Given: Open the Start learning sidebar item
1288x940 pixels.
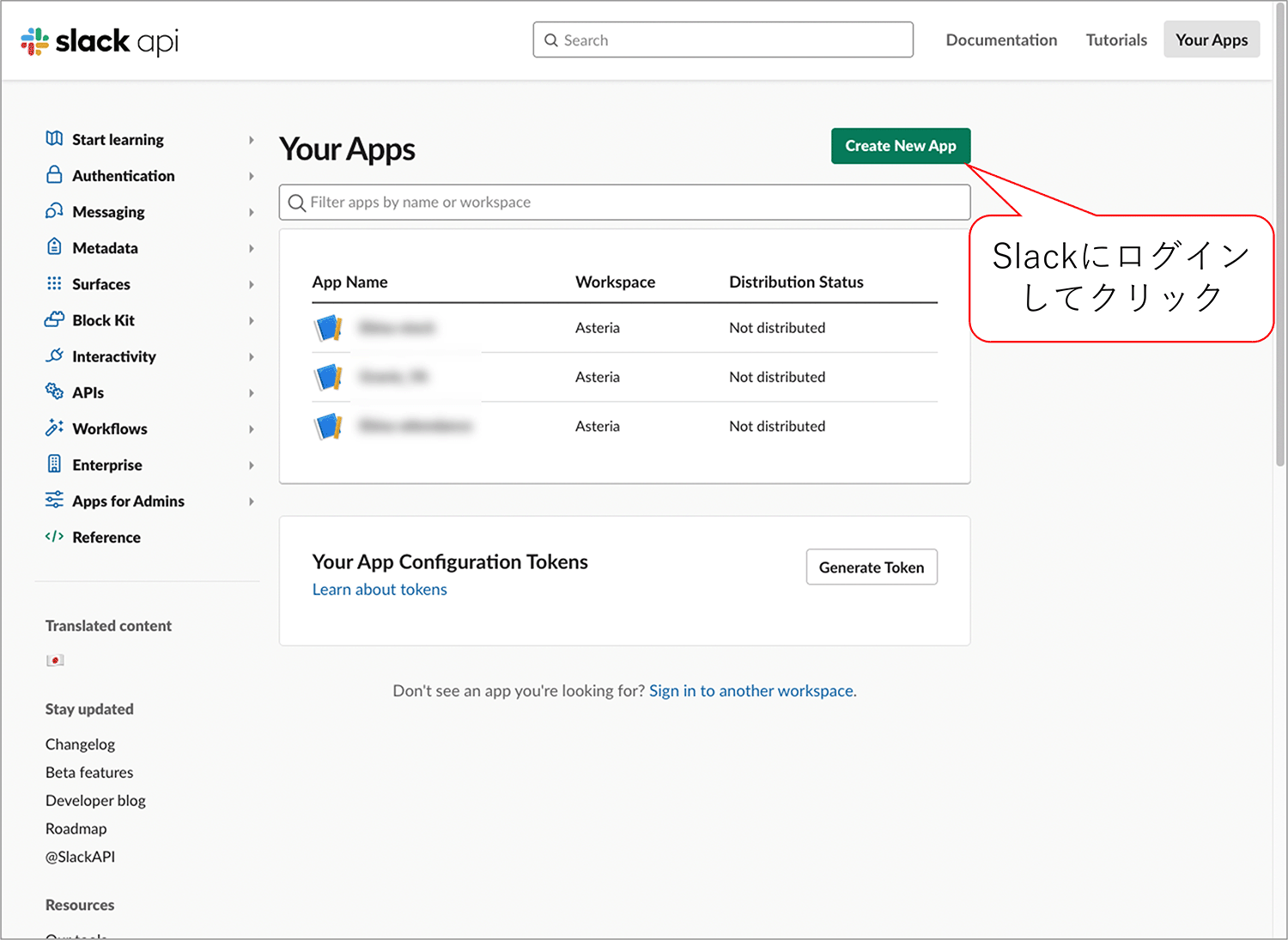Looking at the screenshot, I should coord(118,139).
